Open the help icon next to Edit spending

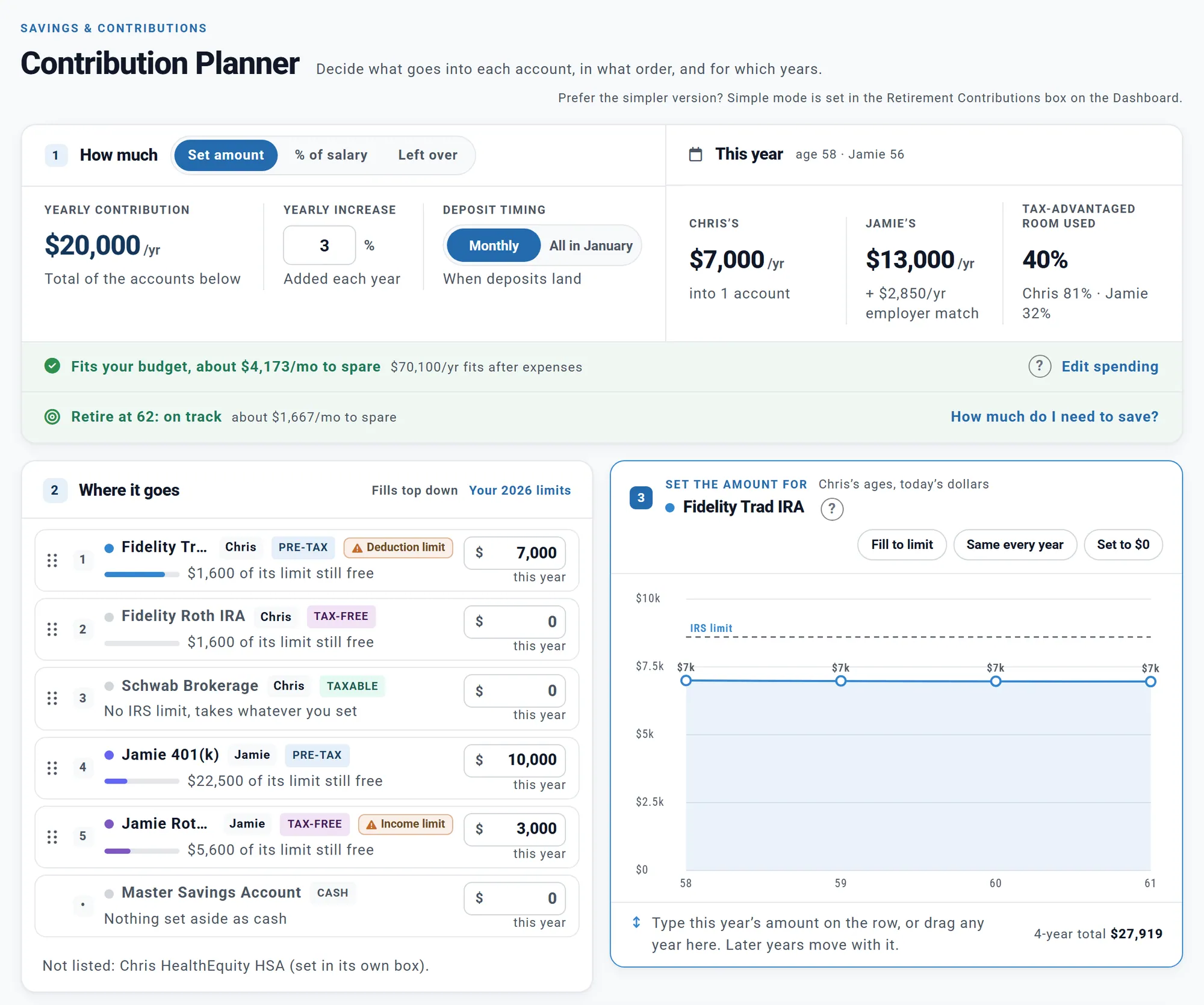click(1040, 366)
